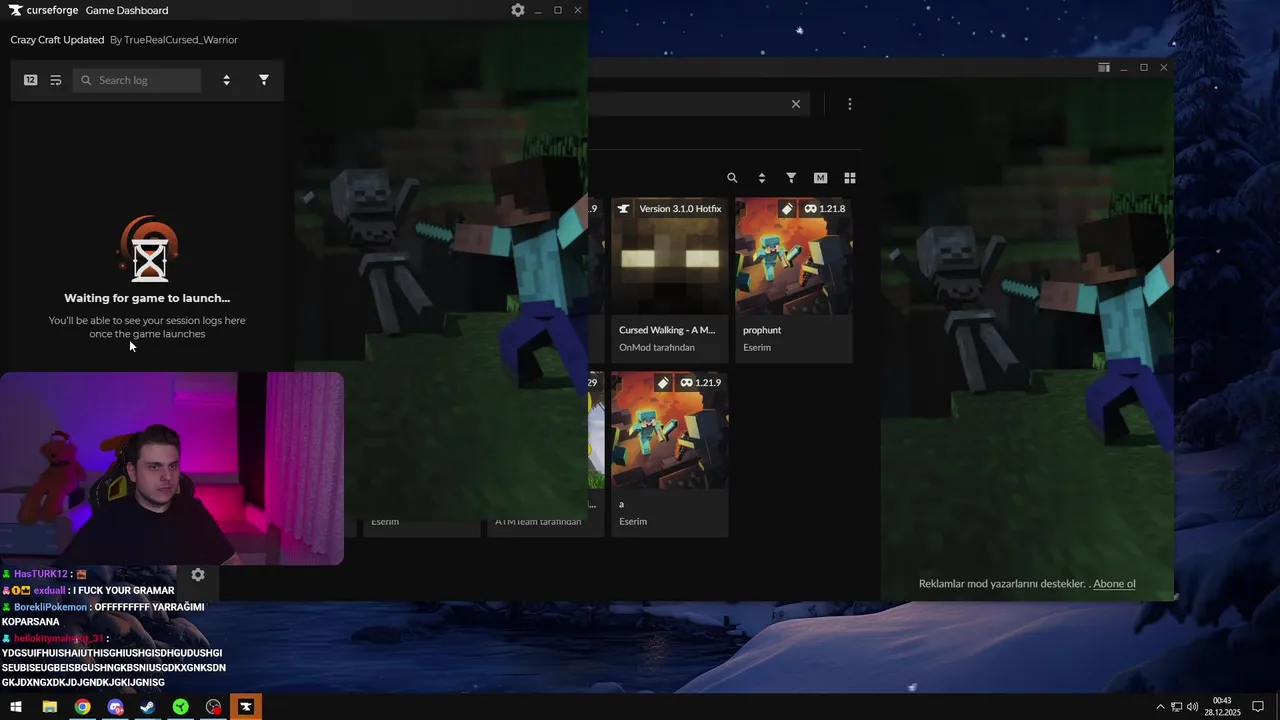Minimize the CurseForge main window

1124,68
